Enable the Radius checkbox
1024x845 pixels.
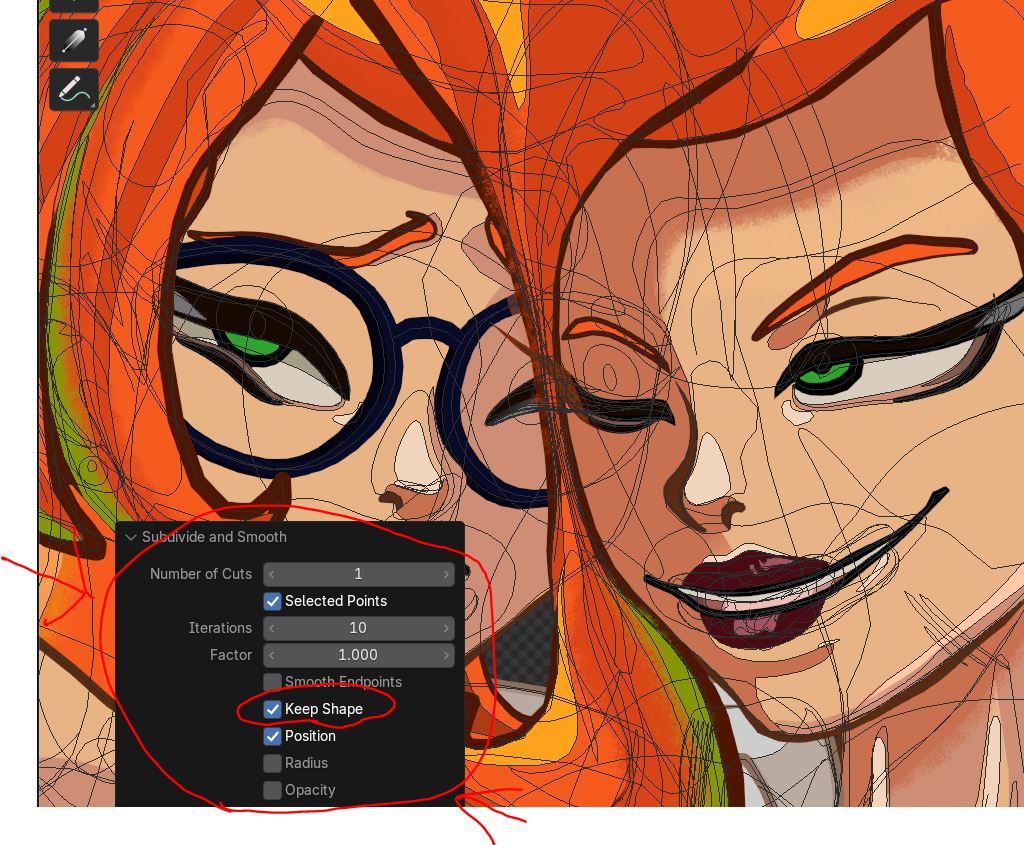272,763
